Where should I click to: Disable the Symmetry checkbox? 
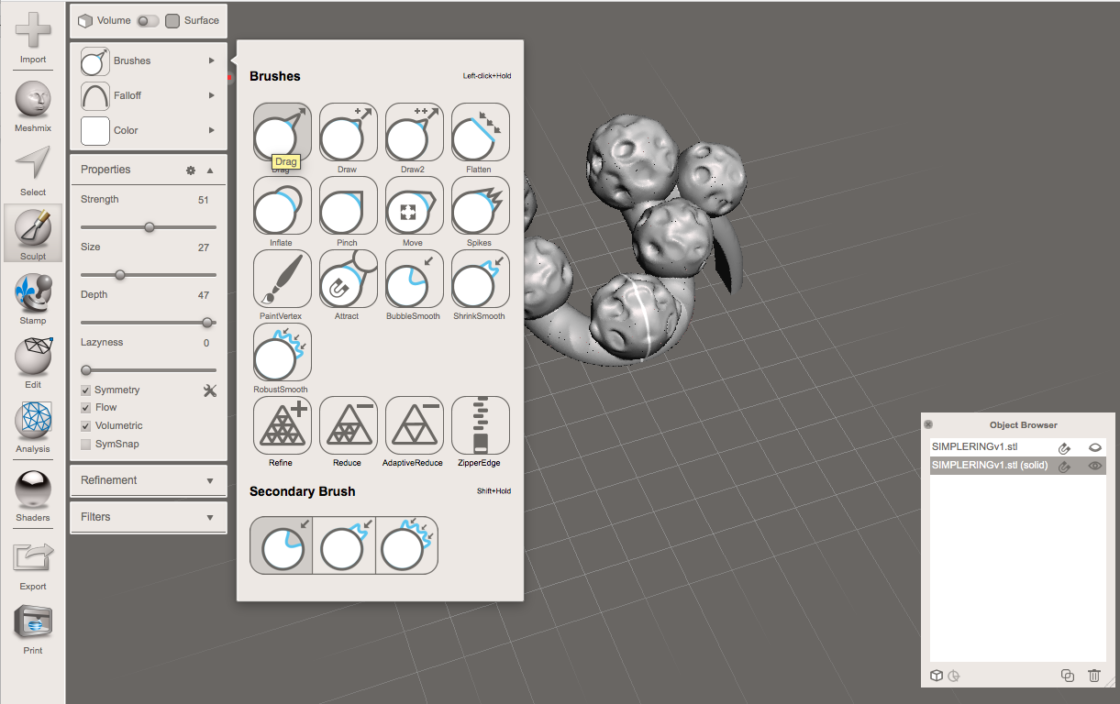click(x=85, y=390)
